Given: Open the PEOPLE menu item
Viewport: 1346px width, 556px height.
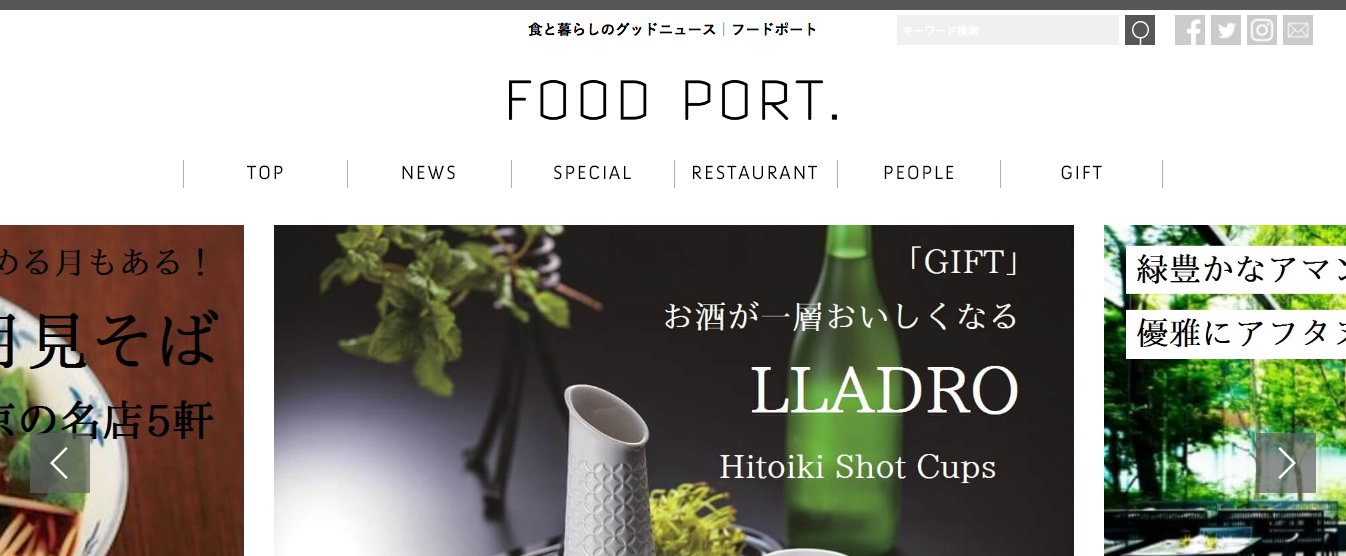Looking at the screenshot, I should (919, 173).
